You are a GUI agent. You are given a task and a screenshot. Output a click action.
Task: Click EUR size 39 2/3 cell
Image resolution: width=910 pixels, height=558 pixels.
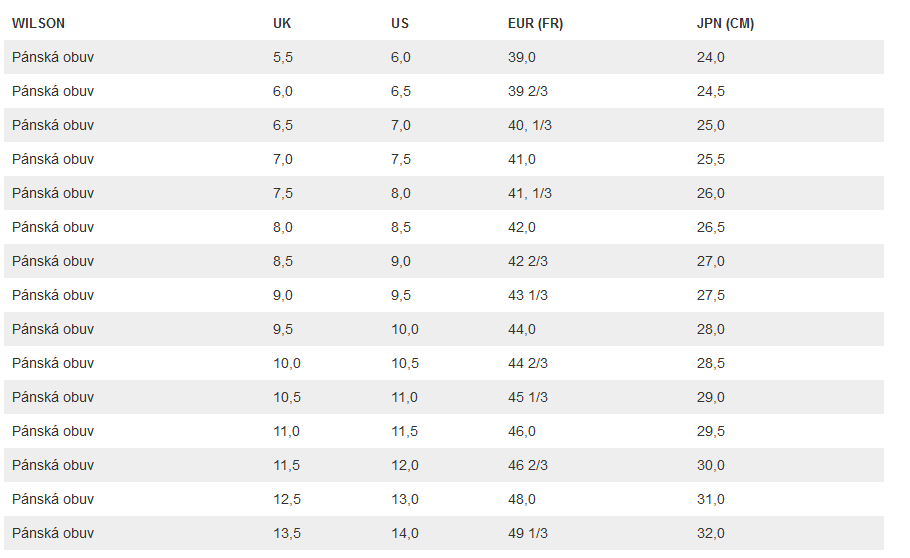(528, 91)
